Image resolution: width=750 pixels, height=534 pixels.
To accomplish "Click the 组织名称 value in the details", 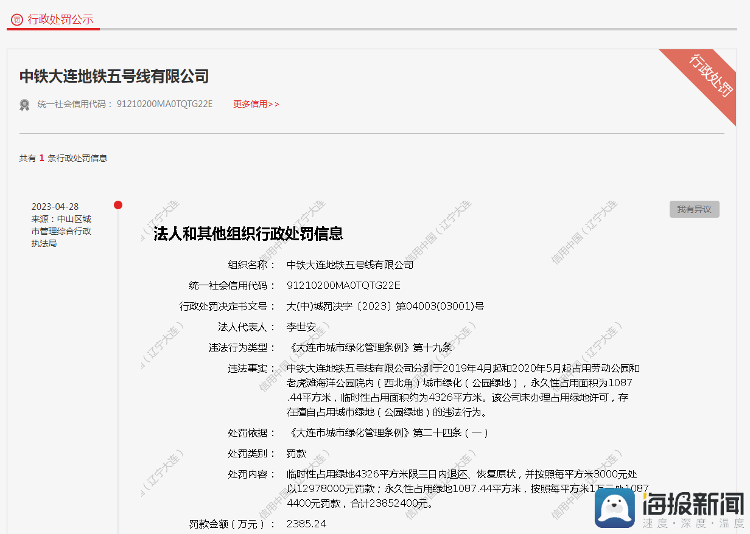I will coord(350,265).
